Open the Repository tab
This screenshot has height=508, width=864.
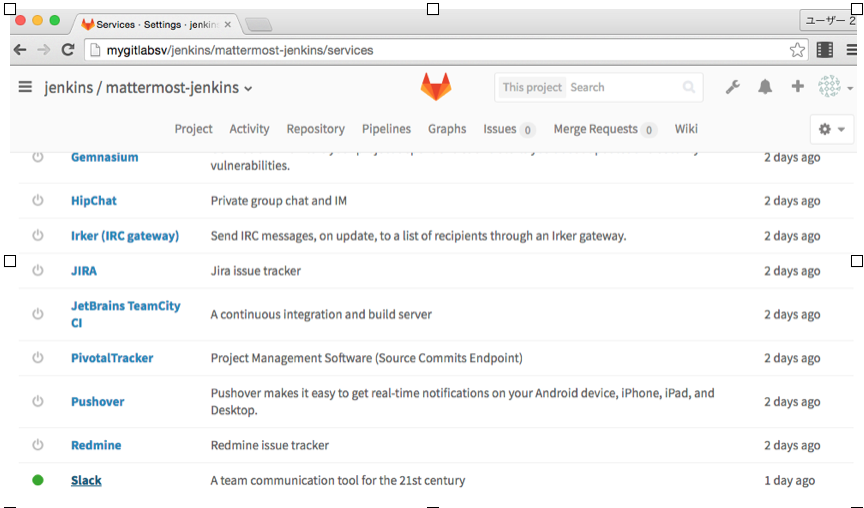pos(315,129)
